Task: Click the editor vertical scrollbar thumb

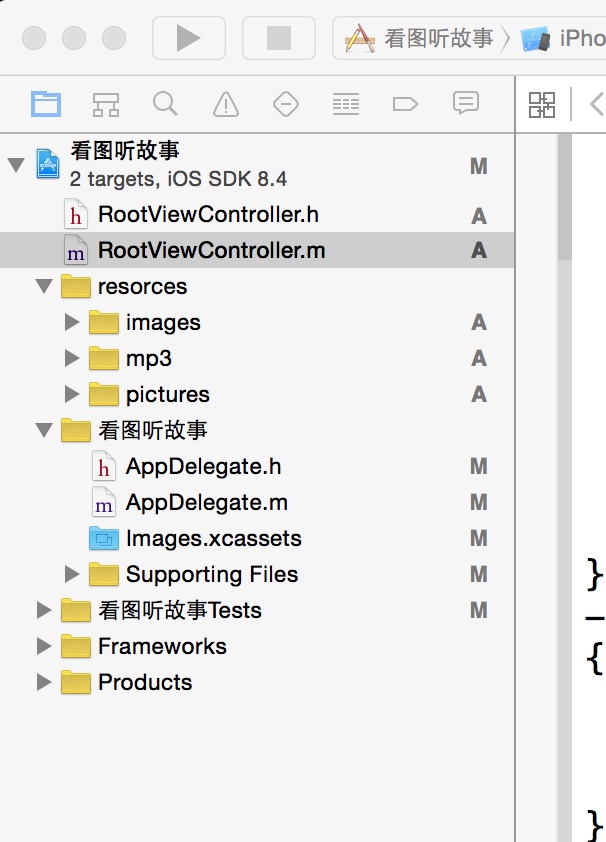Action: [564, 197]
